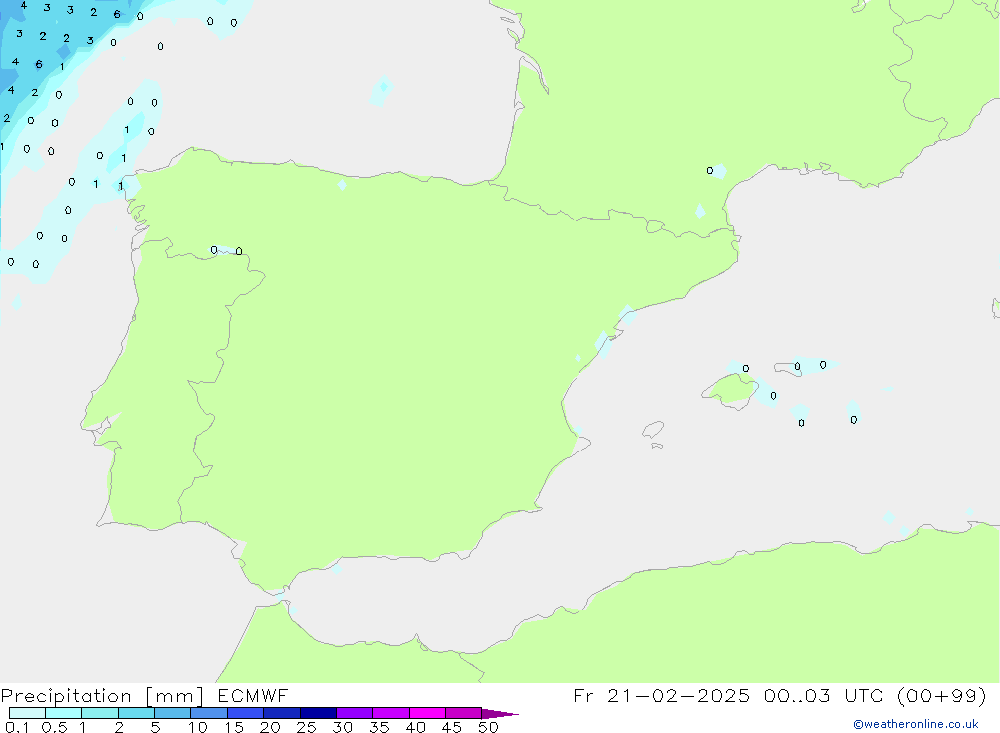The height and width of the screenshot is (733, 1000).
Task: Click the '50' legend scale label
Action: pyautogui.click(x=489, y=727)
